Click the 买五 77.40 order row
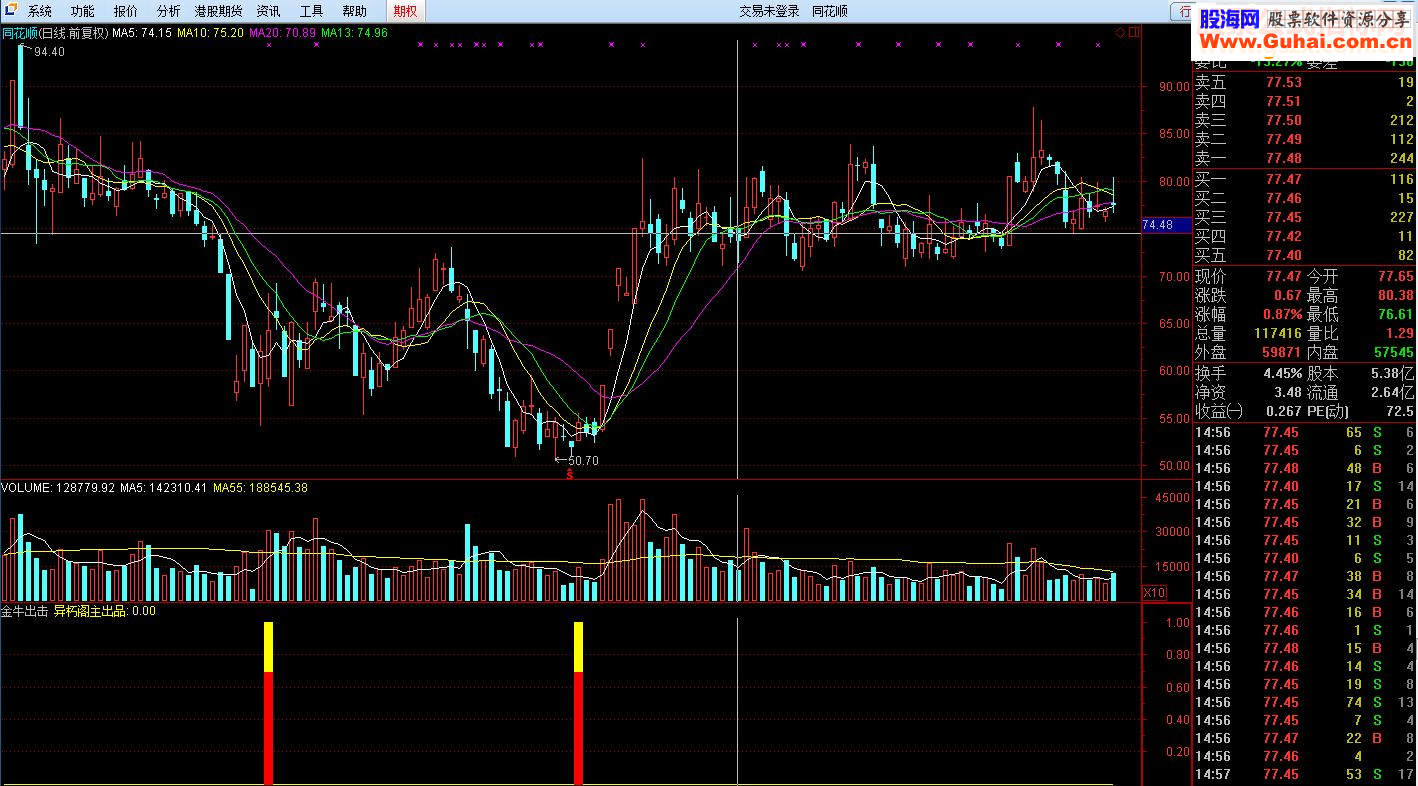 1304,255
